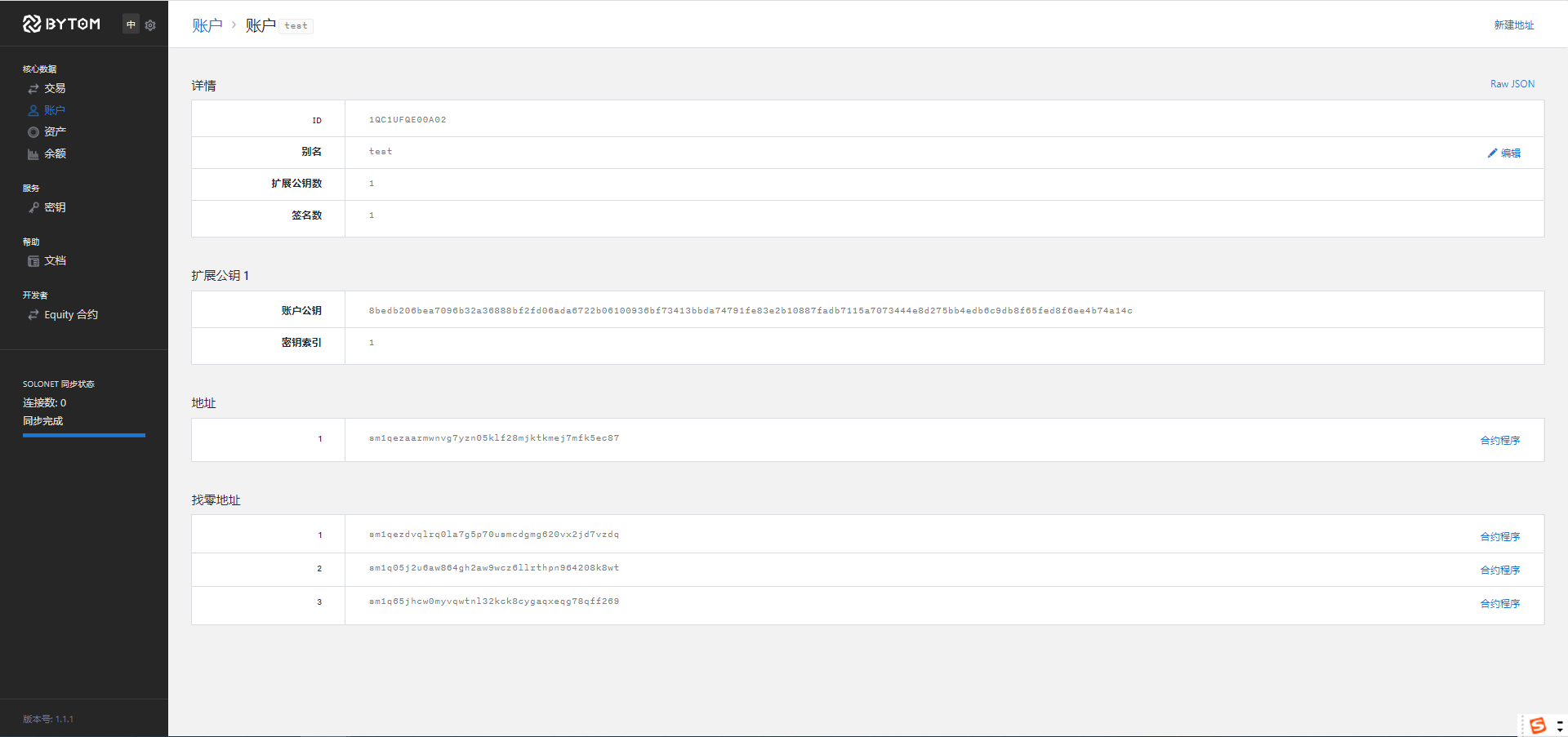Click change address sm1qezdvqlrq0la7g5p70usmcdgmg620vx2jd7vzdq

pyautogui.click(x=494, y=535)
